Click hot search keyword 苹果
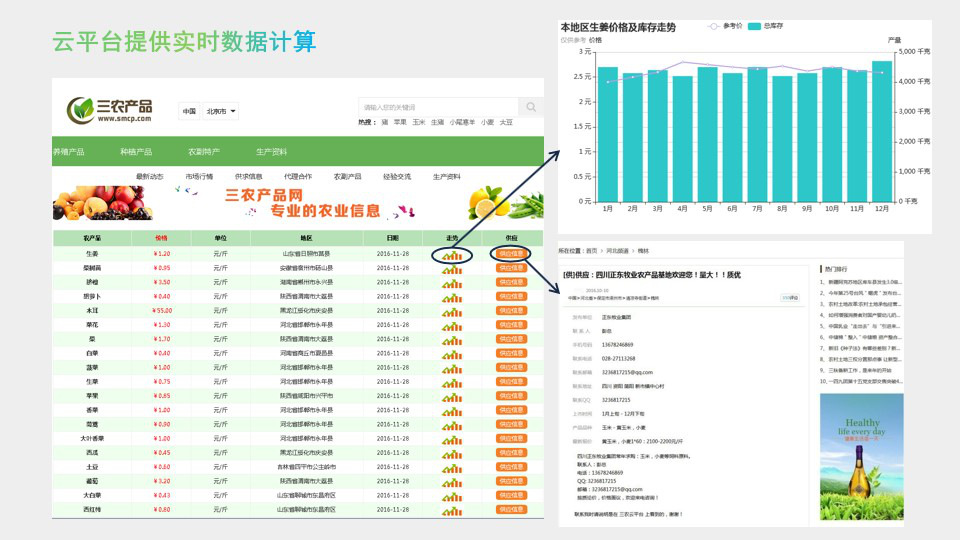This screenshot has height=540, width=960. pyautogui.click(x=400, y=122)
